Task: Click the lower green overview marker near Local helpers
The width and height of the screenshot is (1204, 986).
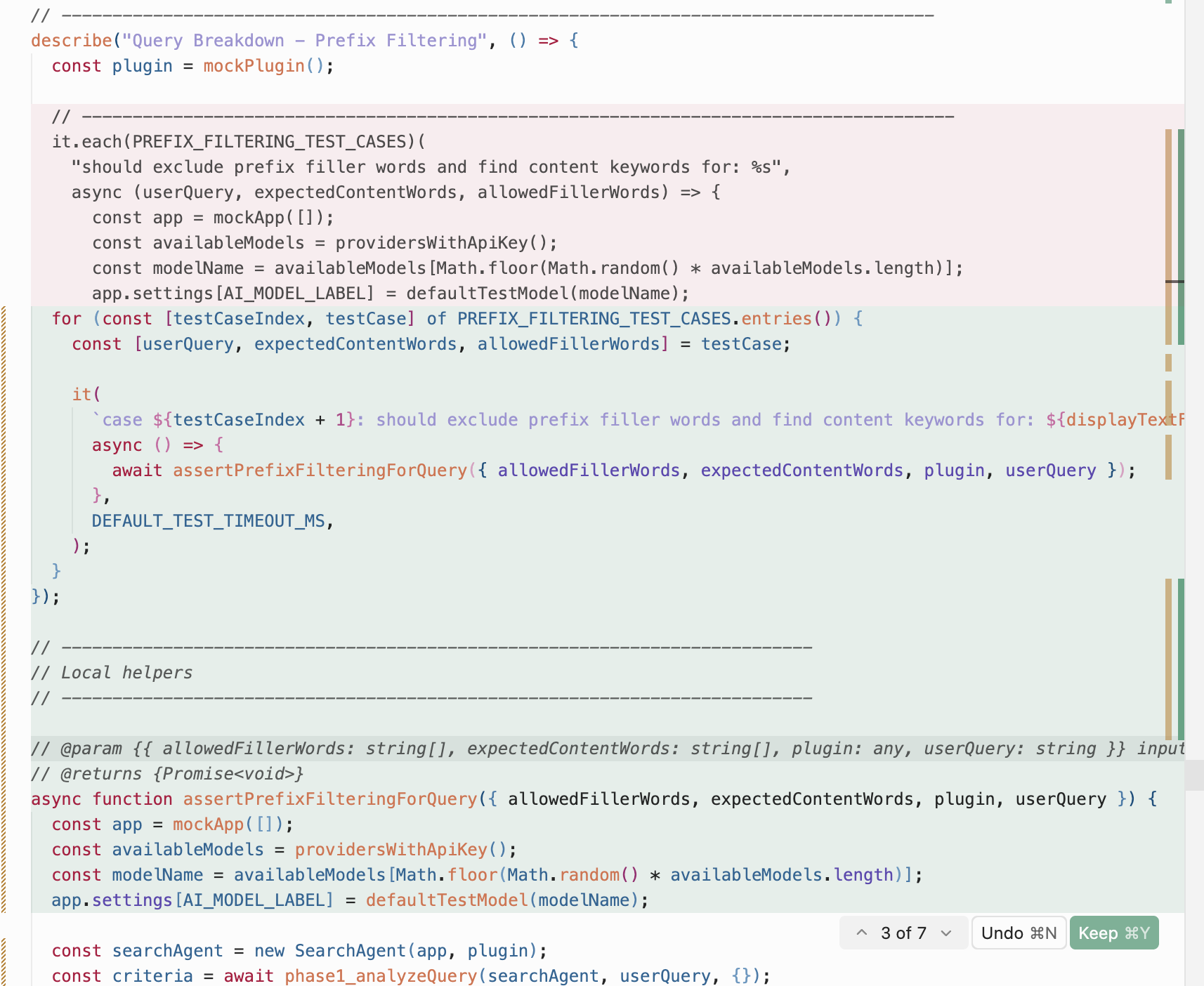Action: pos(1182,659)
